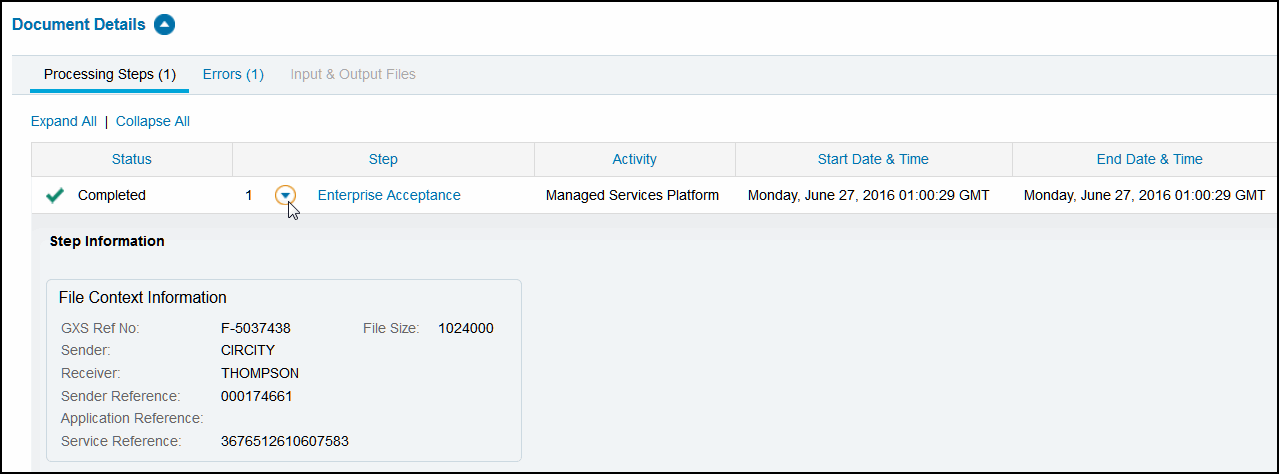Click the Expand All link
The height and width of the screenshot is (474, 1279).
pyautogui.click(x=64, y=121)
